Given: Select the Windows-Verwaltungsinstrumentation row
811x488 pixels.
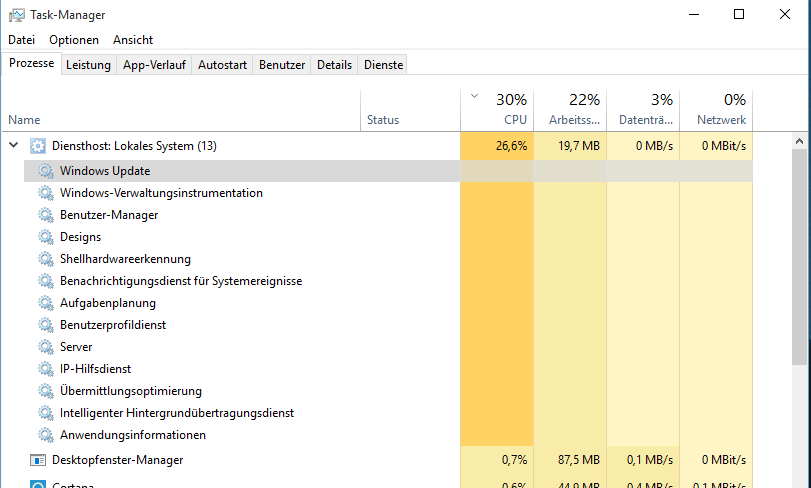Looking at the screenshot, I should [x=388, y=193].
